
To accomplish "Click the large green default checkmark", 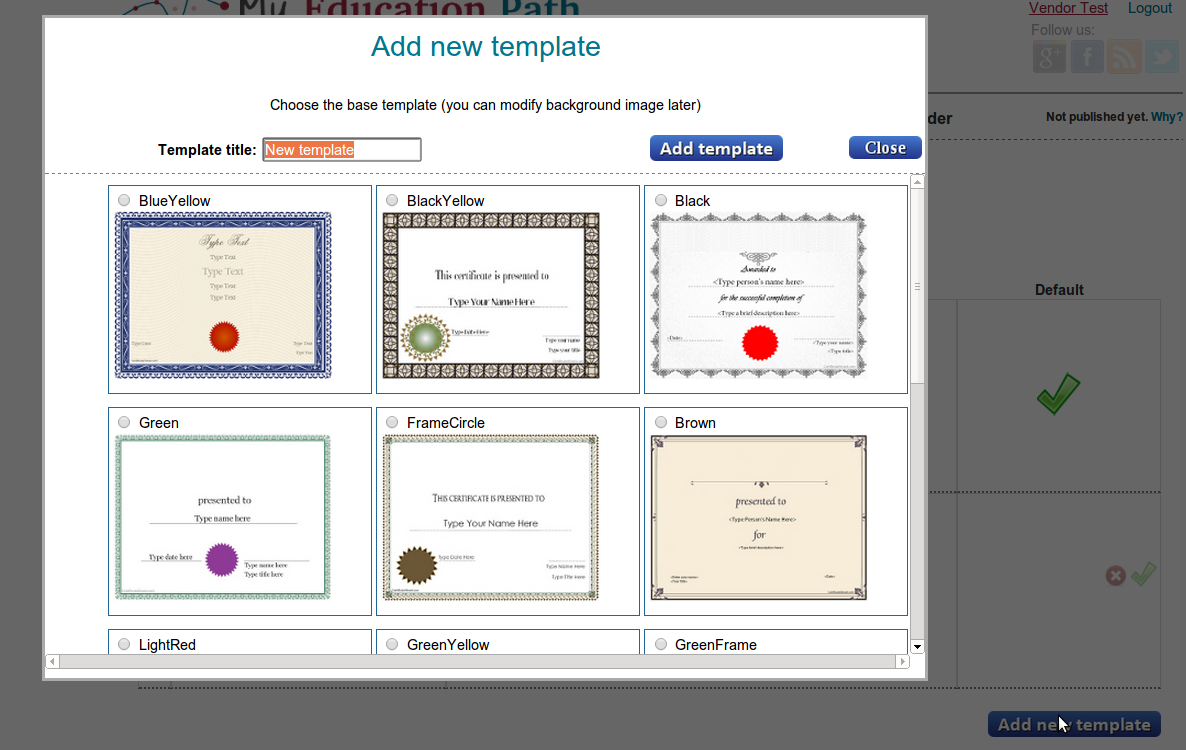I will 1058,393.
